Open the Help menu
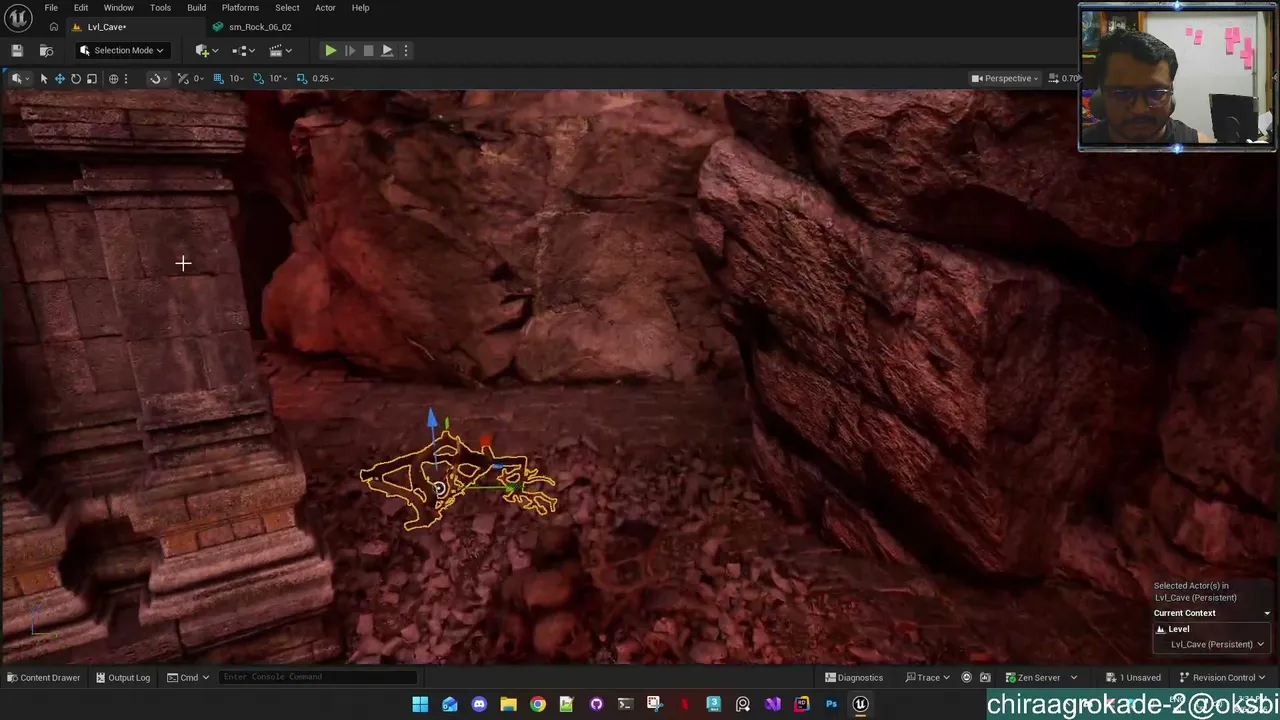This screenshot has height=720, width=1280. pyautogui.click(x=361, y=8)
